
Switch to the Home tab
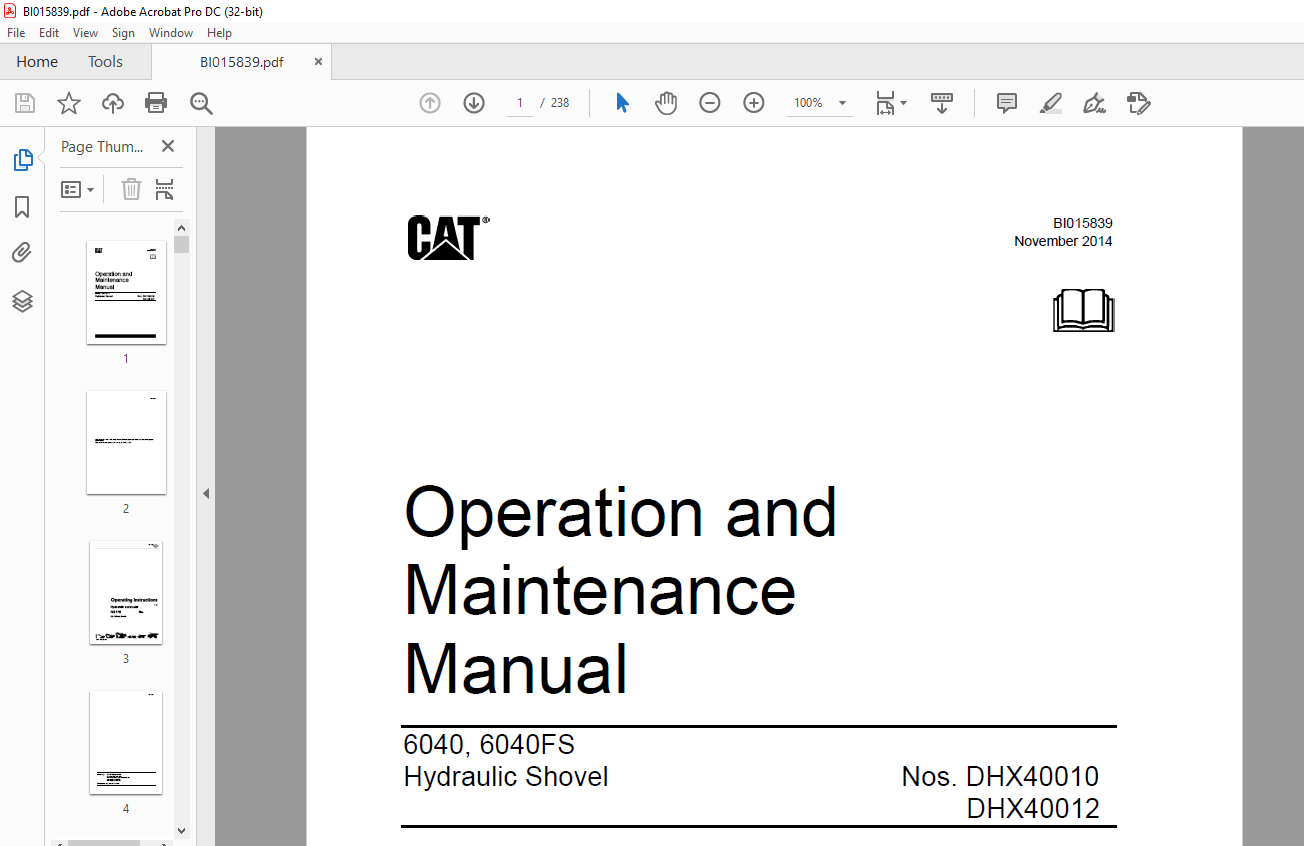[x=37, y=62]
